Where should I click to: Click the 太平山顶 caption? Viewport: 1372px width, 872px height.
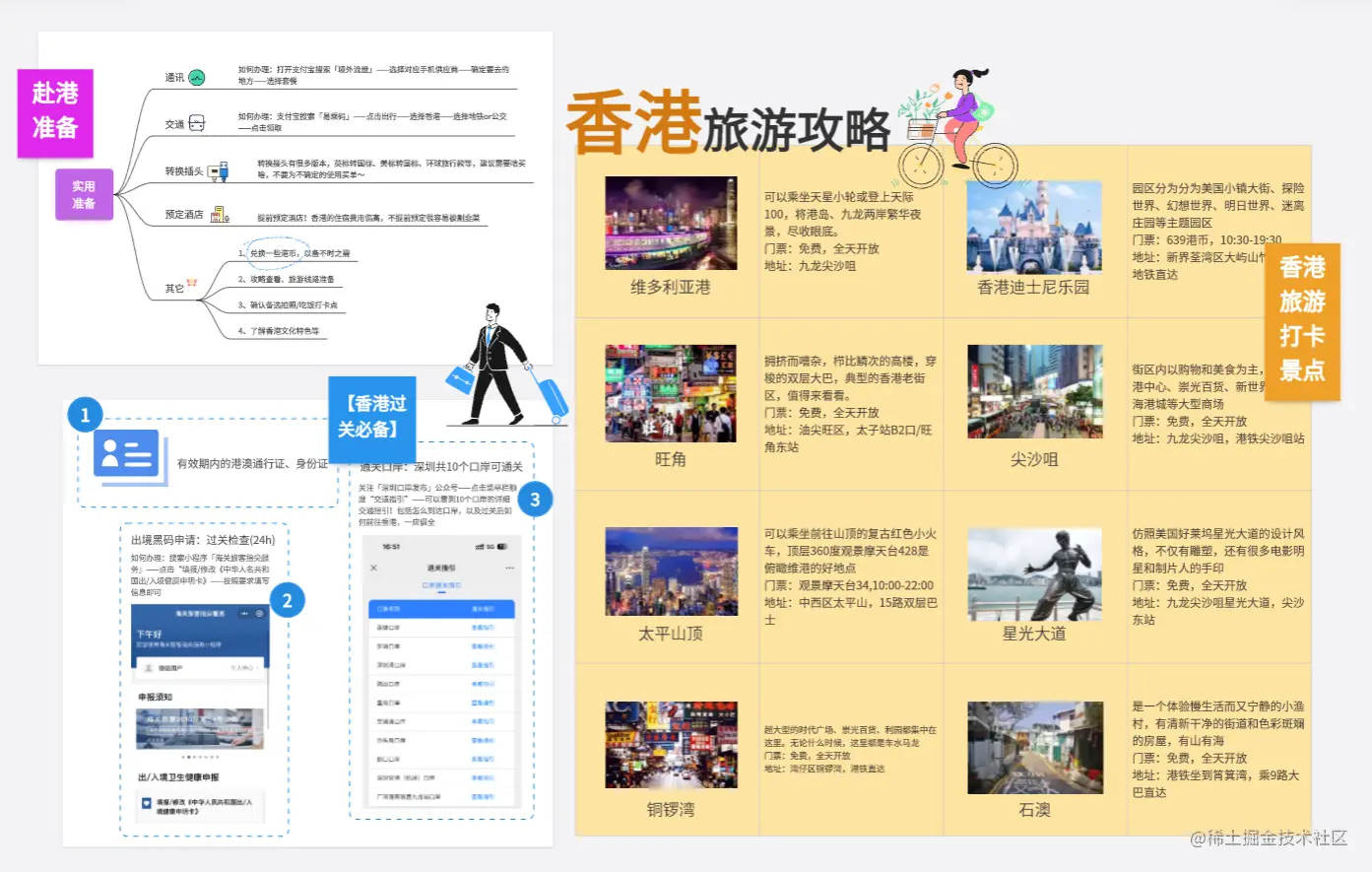click(671, 634)
